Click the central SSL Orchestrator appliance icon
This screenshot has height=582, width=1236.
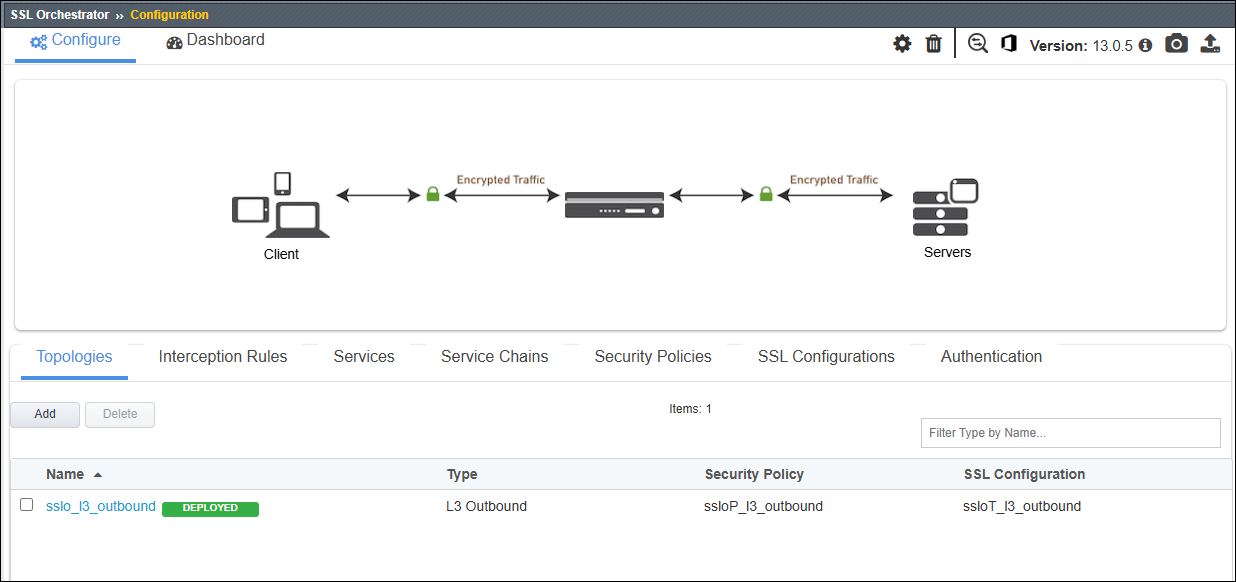coord(614,205)
